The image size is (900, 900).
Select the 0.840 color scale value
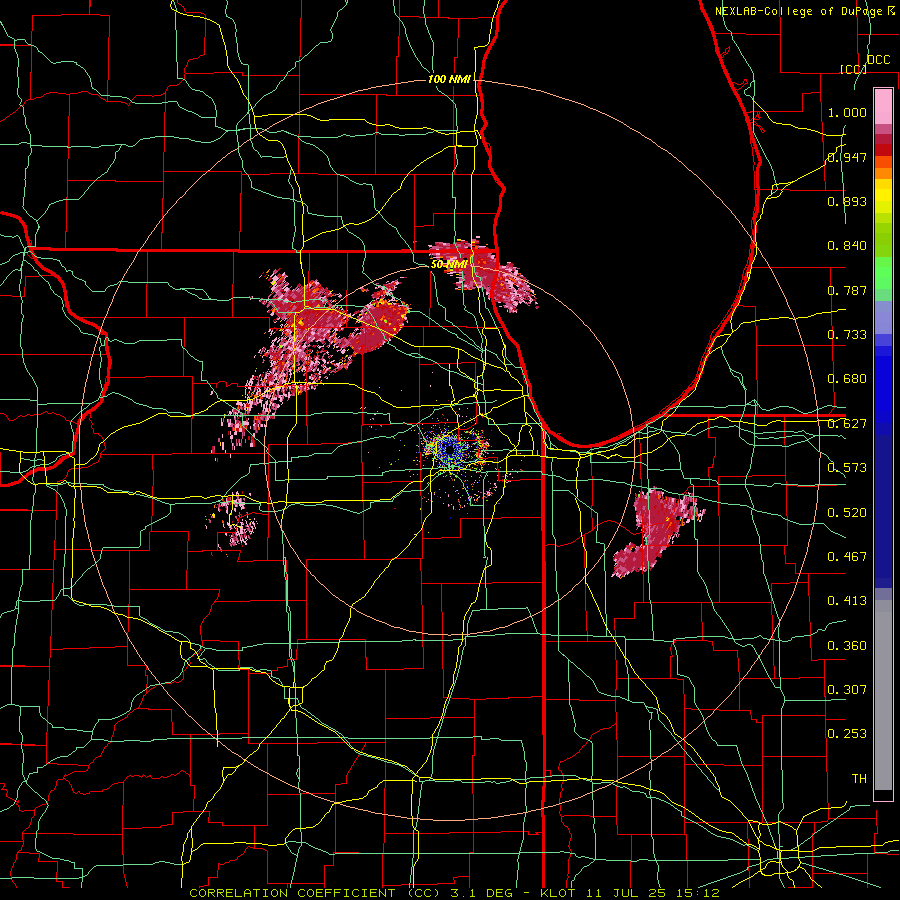pyautogui.click(x=847, y=246)
